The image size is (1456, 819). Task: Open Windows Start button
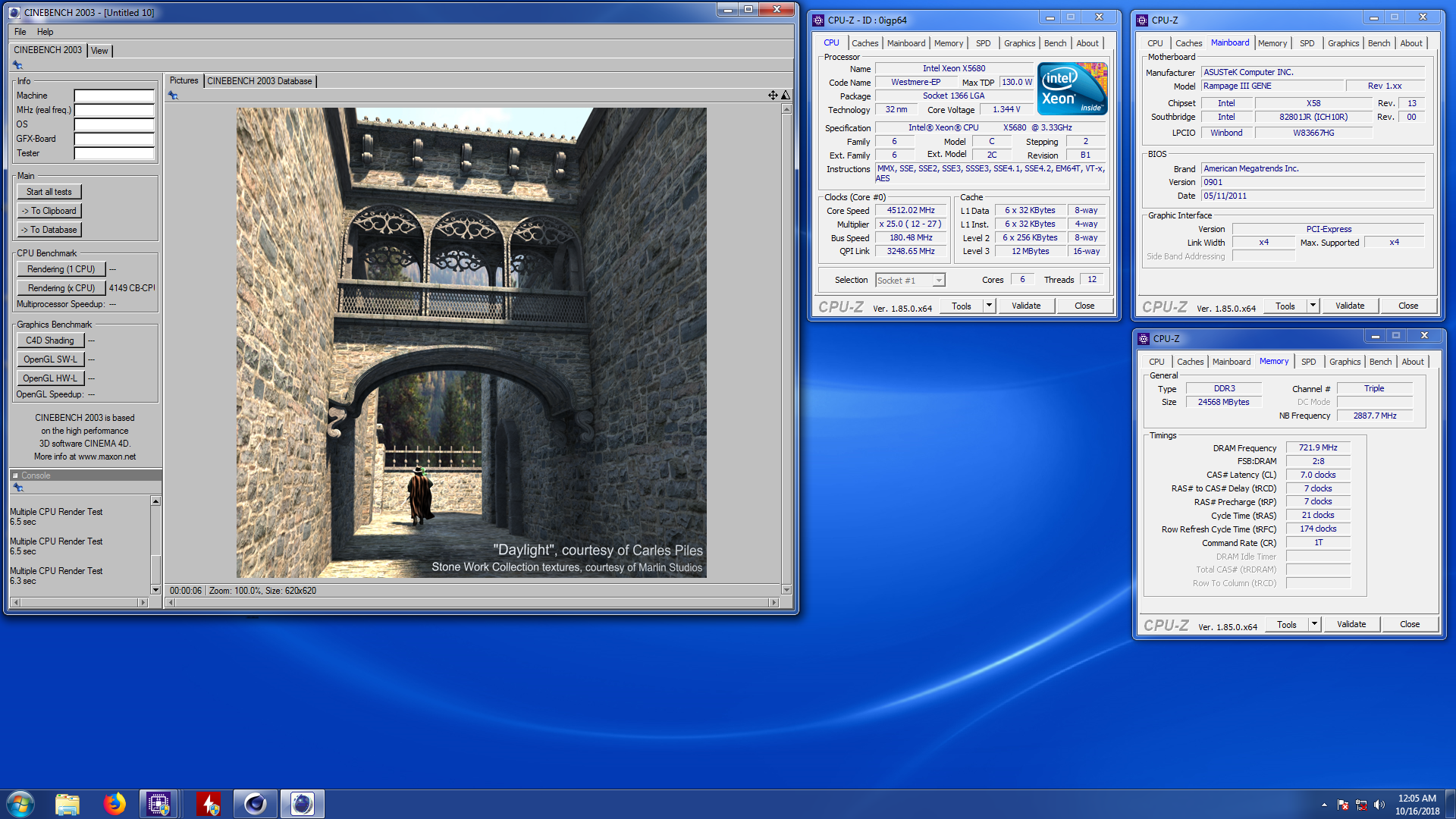(20, 804)
